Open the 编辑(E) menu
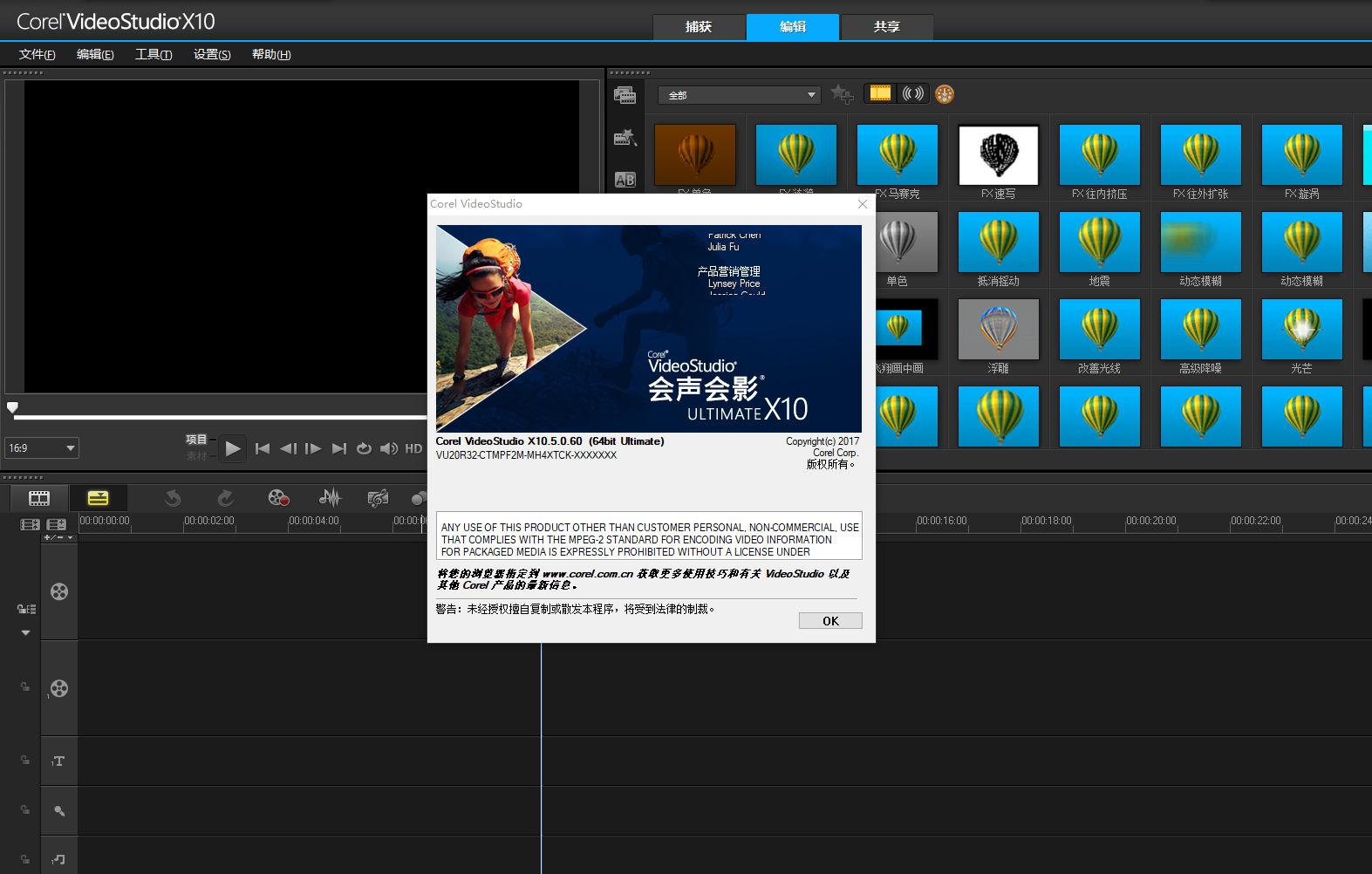This screenshot has height=874, width=1372. pos(95,54)
